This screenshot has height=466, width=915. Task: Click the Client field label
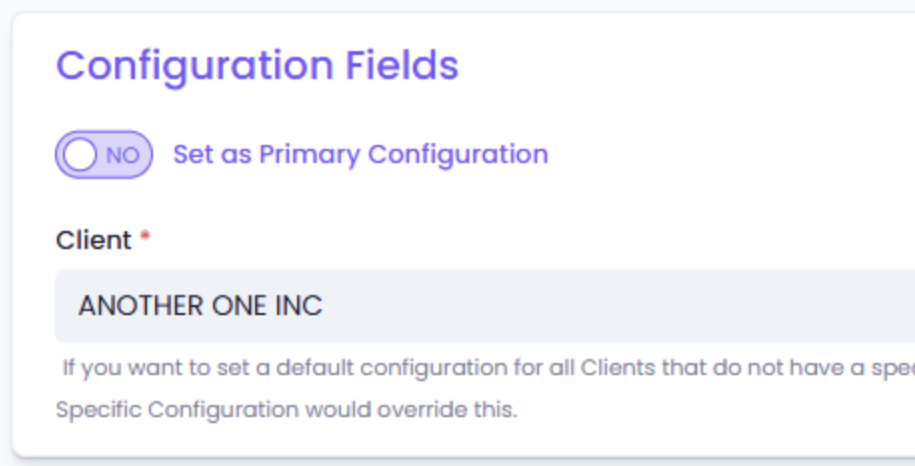tap(93, 240)
